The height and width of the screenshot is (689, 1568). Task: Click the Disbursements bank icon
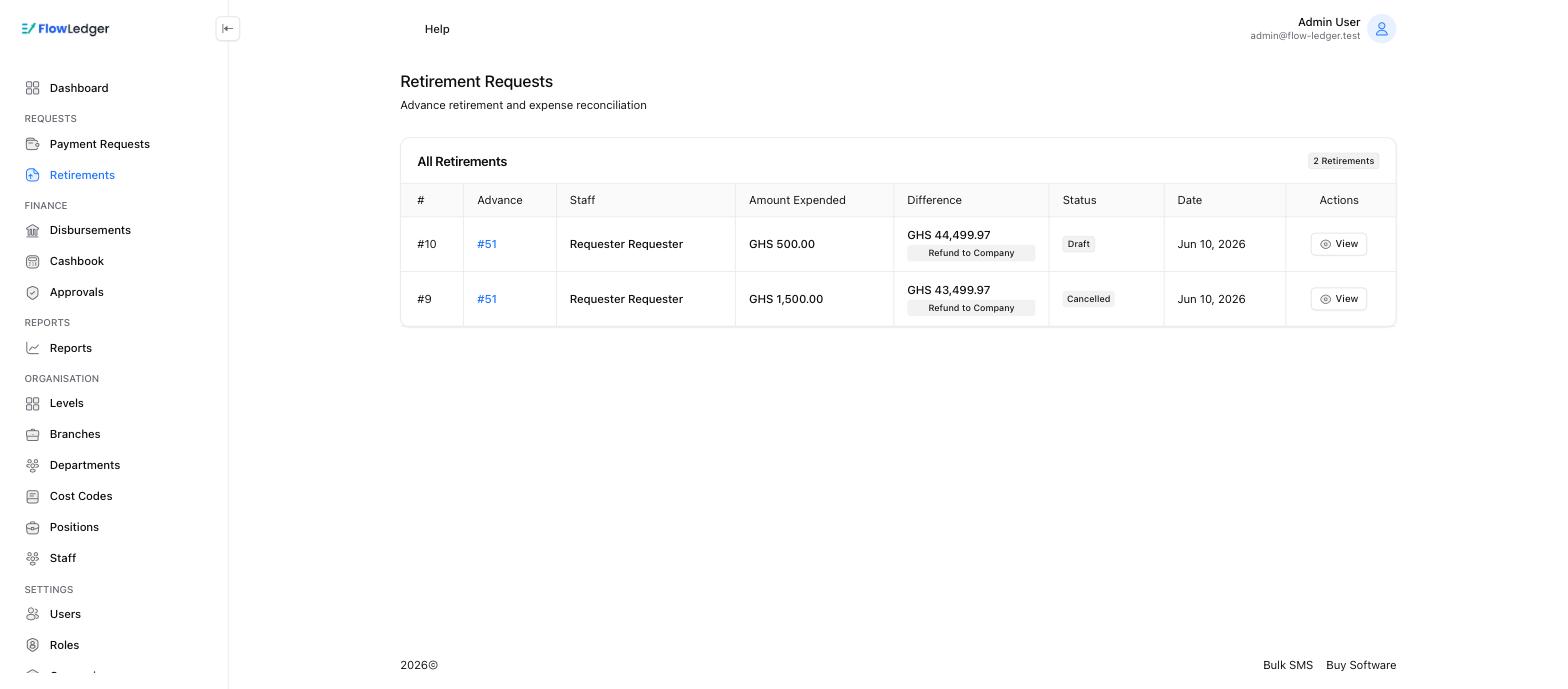pyautogui.click(x=33, y=230)
